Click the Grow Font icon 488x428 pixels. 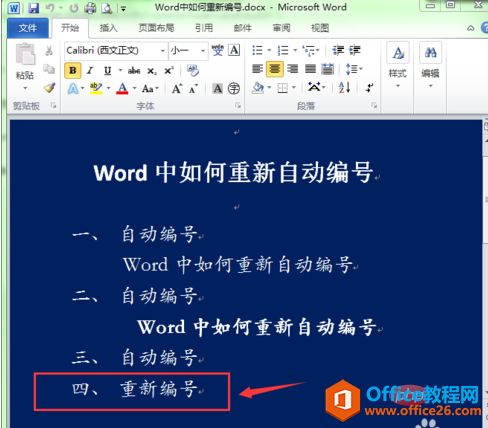tap(176, 89)
